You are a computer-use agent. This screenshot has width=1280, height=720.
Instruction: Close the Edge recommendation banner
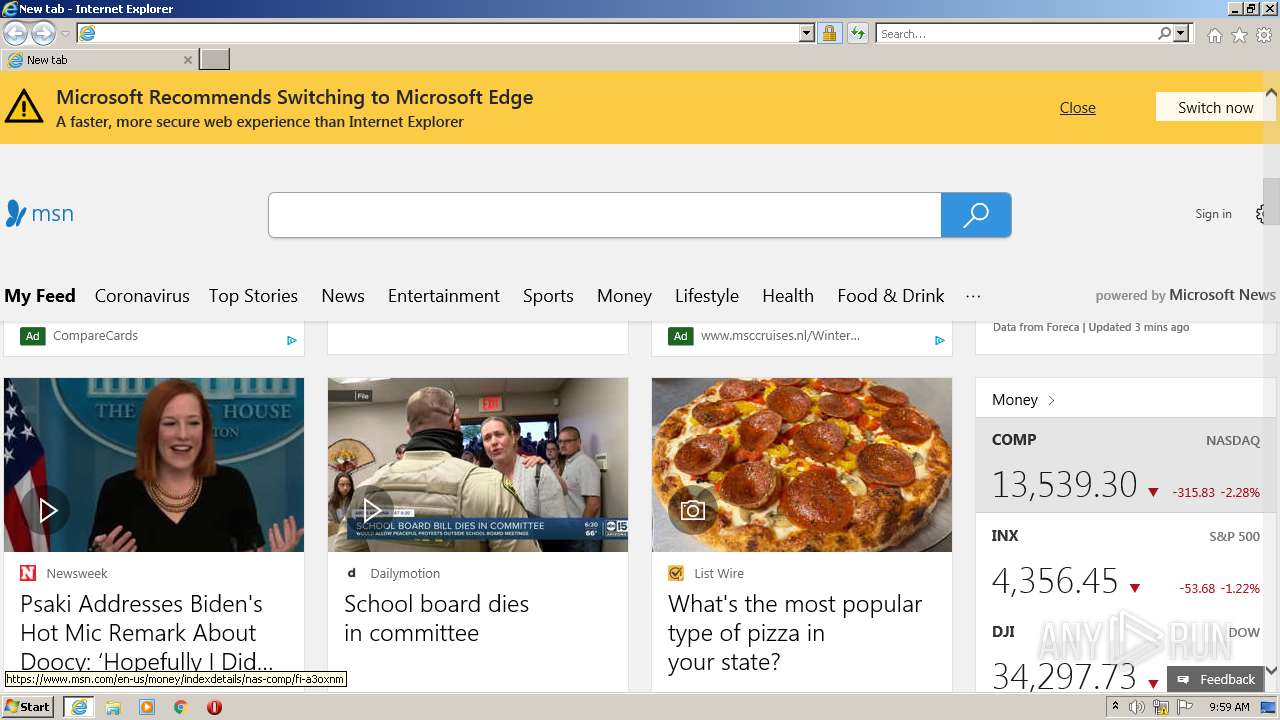[x=1077, y=108]
